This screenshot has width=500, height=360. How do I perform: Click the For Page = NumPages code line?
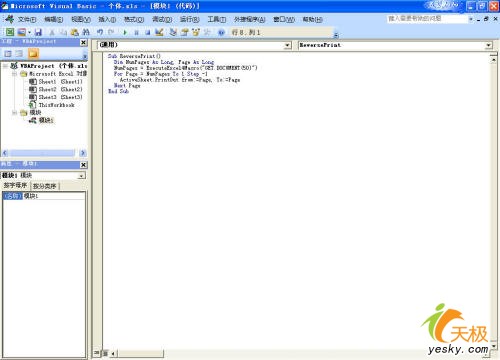pyautogui.click(x=160, y=74)
